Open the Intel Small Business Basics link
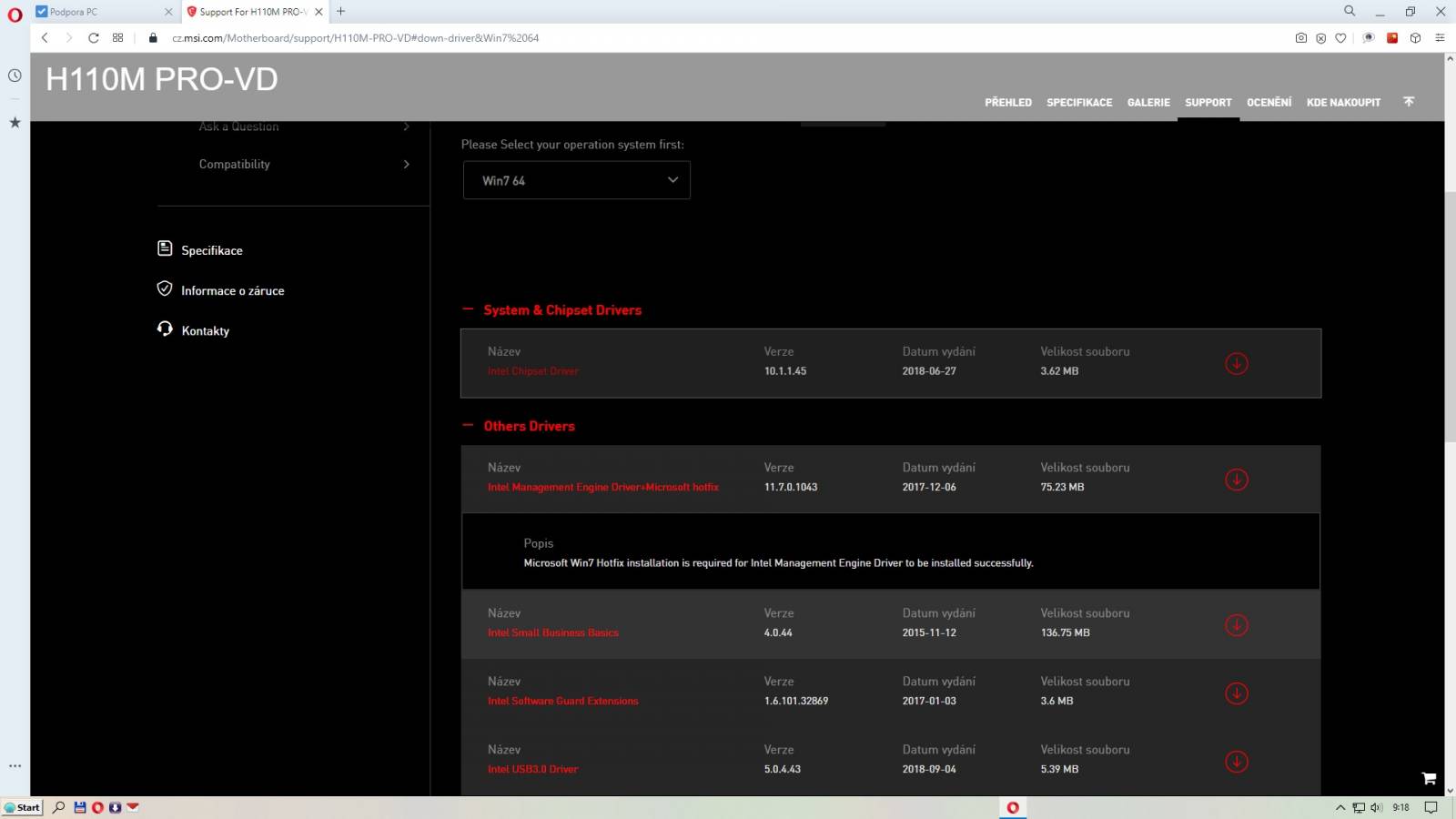Screen dimensions: 1456x819 pos(552,632)
